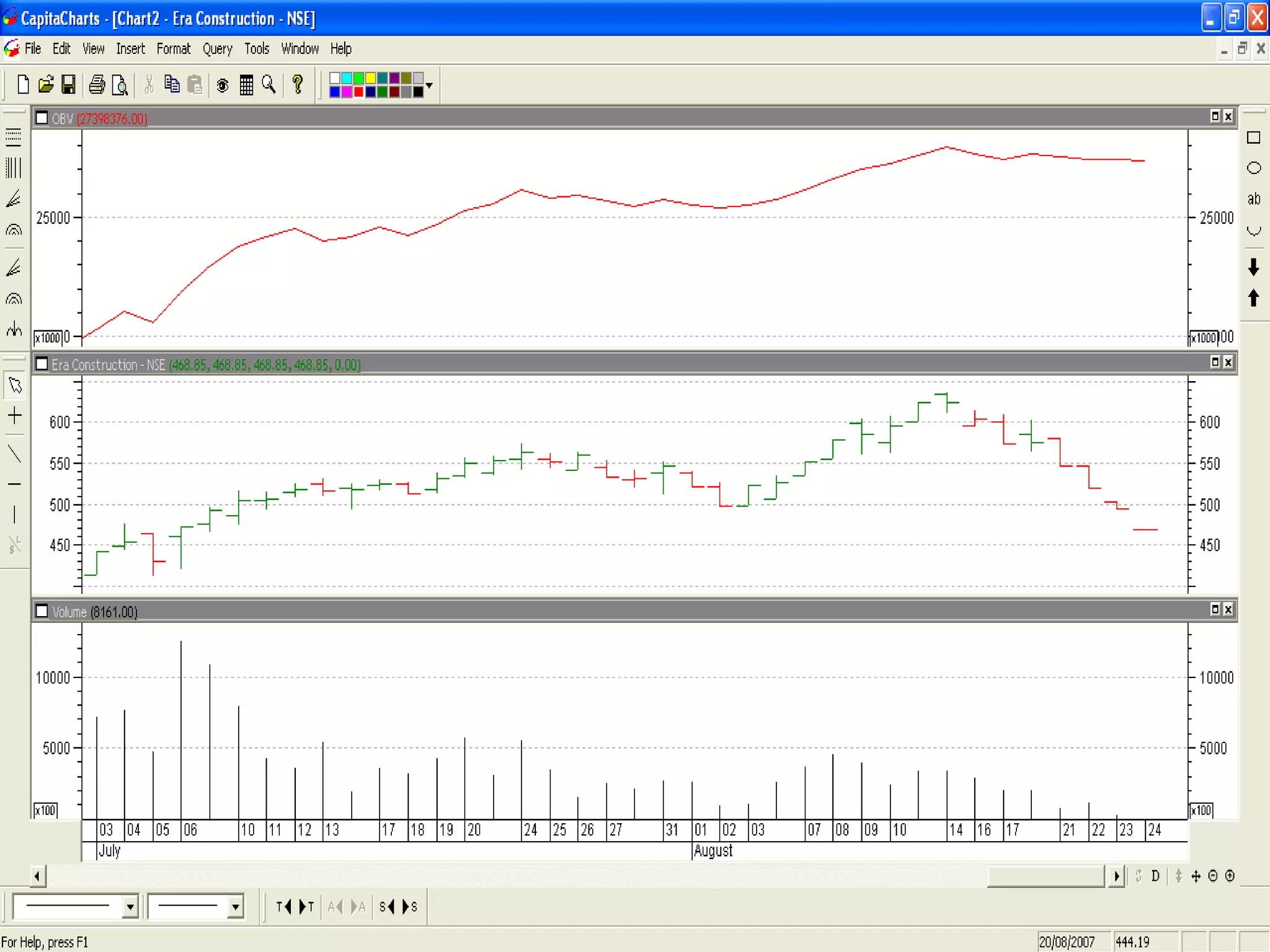Click the Print Preview icon
The width and height of the screenshot is (1270, 952).
(120, 84)
